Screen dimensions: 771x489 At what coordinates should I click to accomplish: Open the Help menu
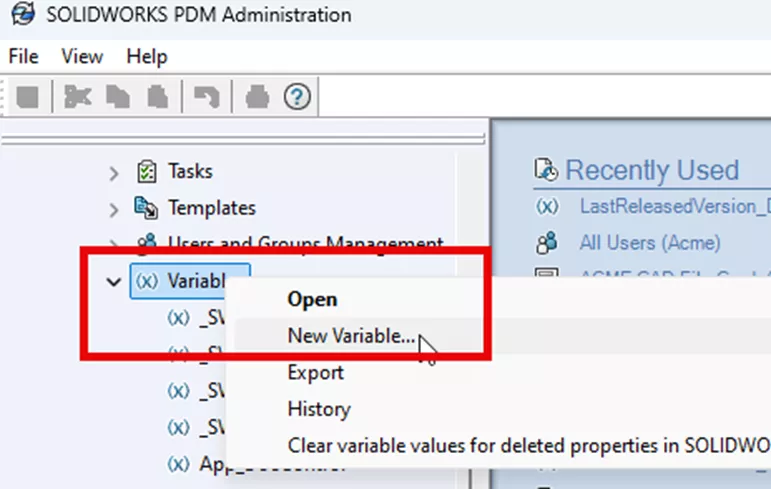click(147, 57)
